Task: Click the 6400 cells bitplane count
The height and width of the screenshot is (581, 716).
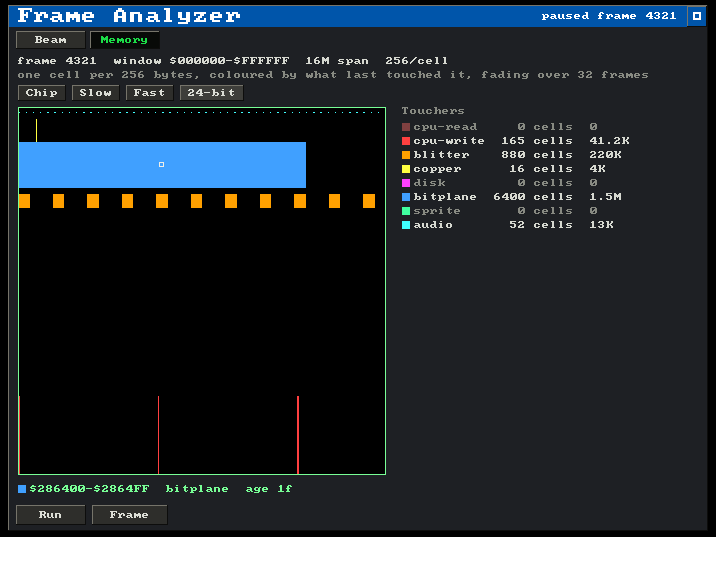Action: tap(533, 197)
